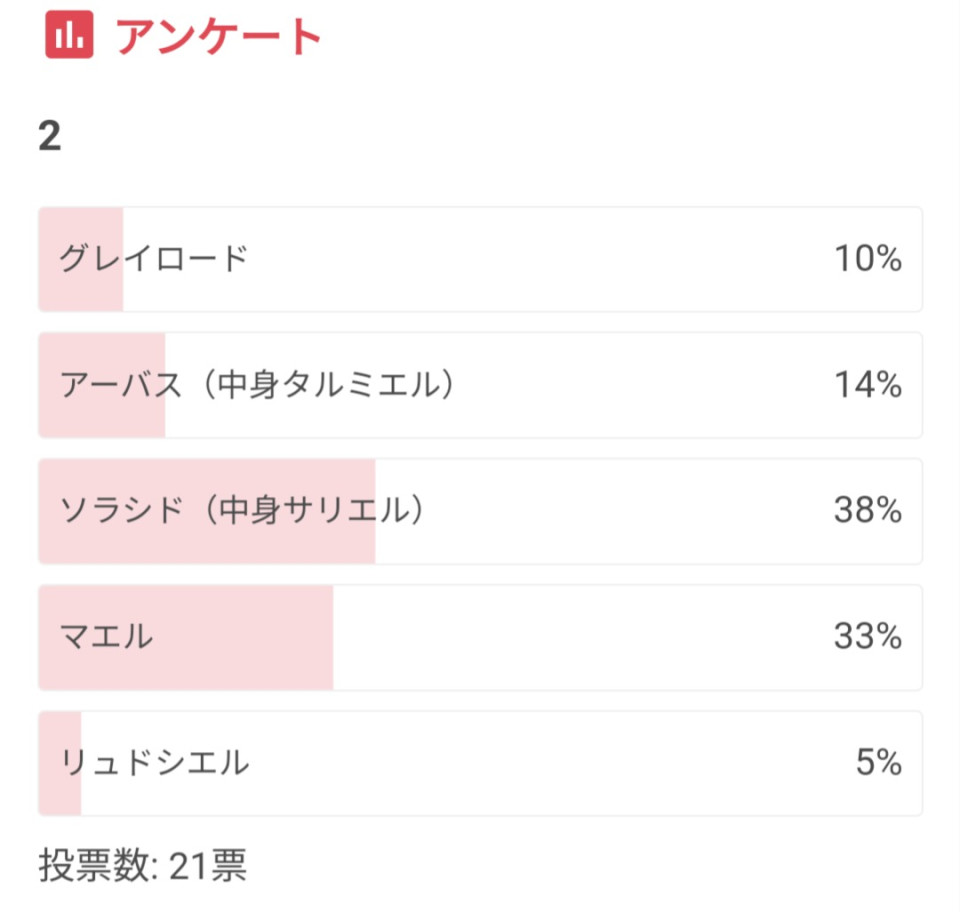
Task: Click the 5% result for リュドシエル
Action: [x=879, y=762]
